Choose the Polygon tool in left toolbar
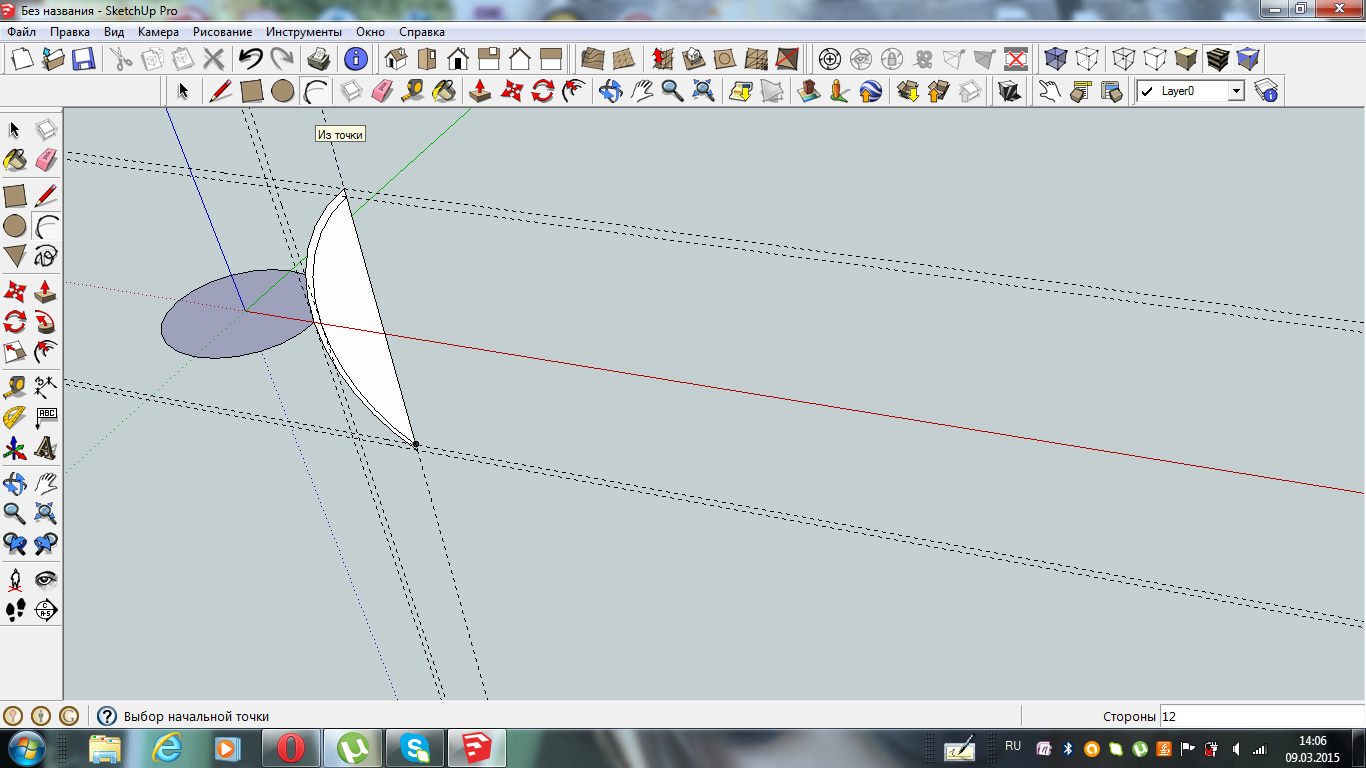 click(x=15, y=256)
